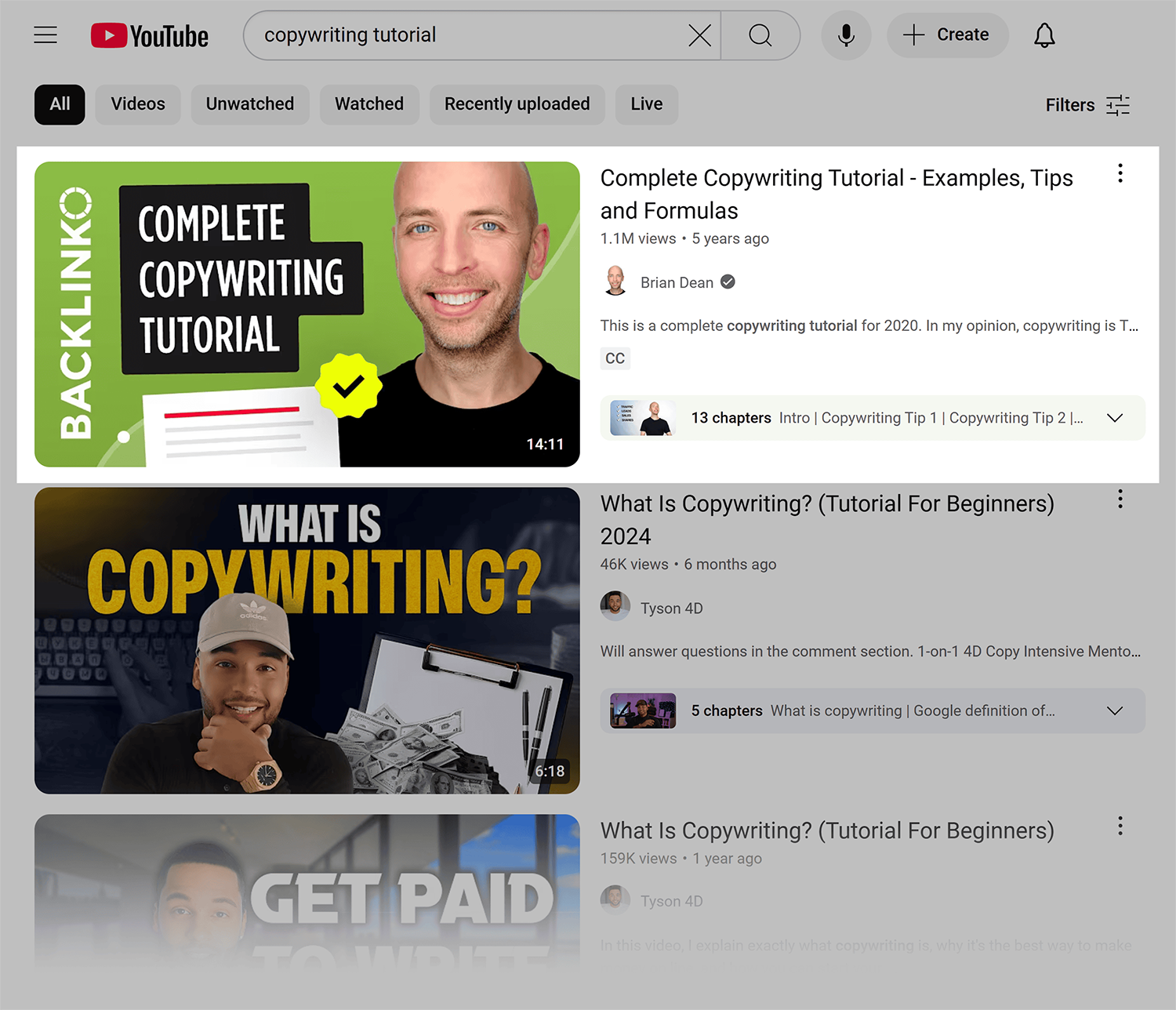The height and width of the screenshot is (1010, 1176).
Task: Expand the 5 chapters list
Action: click(1115, 710)
